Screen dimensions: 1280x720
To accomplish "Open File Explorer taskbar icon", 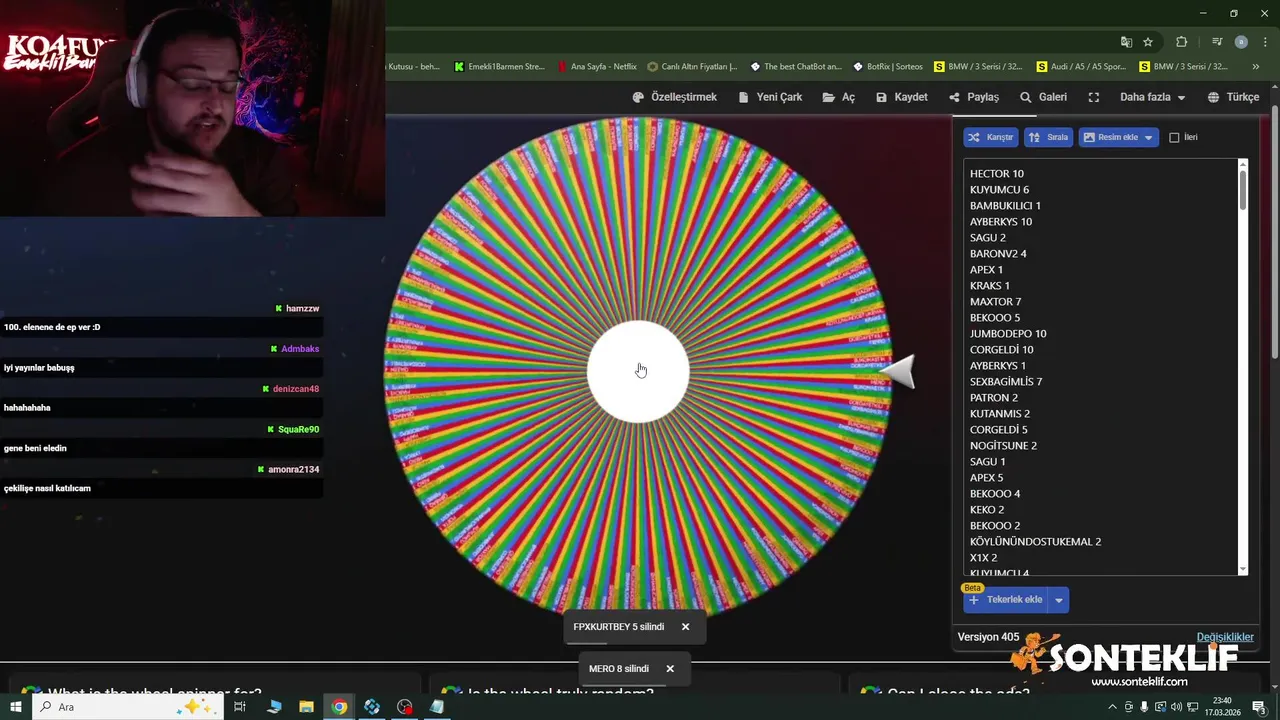I will pyautogui.click(x=307, y=707).
